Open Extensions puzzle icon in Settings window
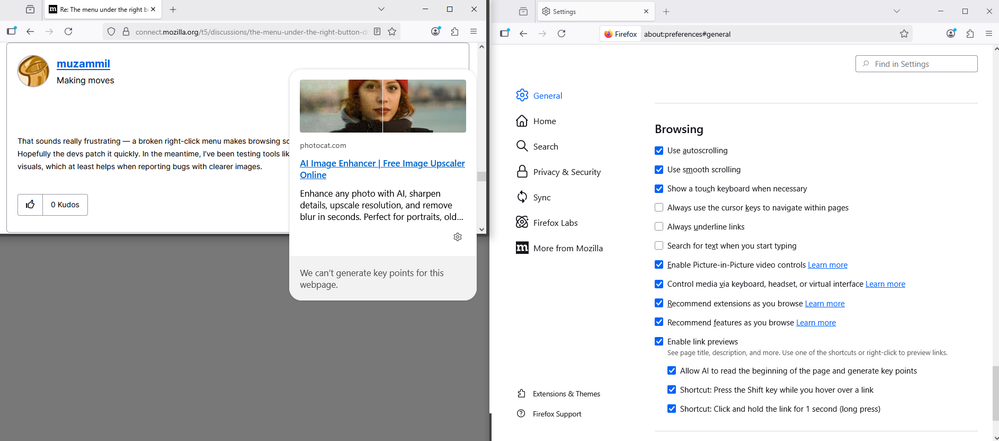Viewport: 999px width, 441px height. coord(970,33)
